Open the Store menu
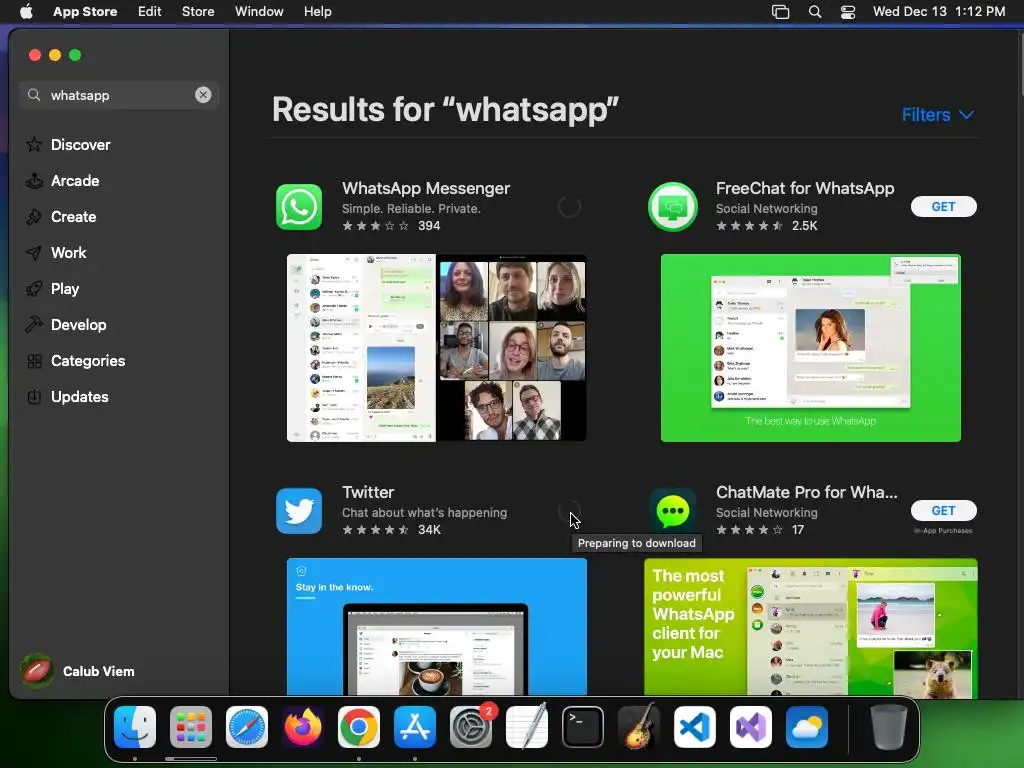Image resolution: width=1024 pixels, height=768 pixels. 198,11
